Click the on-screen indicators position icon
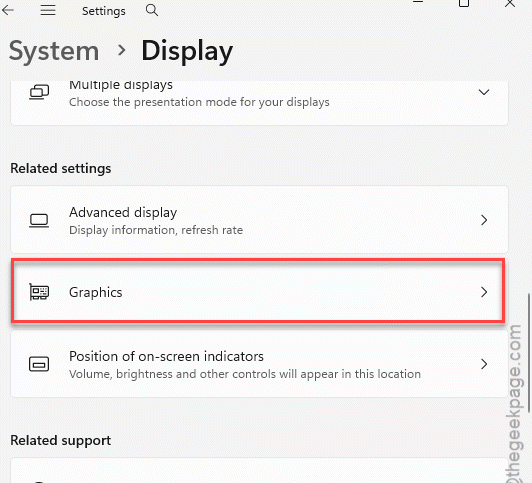This screenshot has height=483, width=532. coord(39,364)
